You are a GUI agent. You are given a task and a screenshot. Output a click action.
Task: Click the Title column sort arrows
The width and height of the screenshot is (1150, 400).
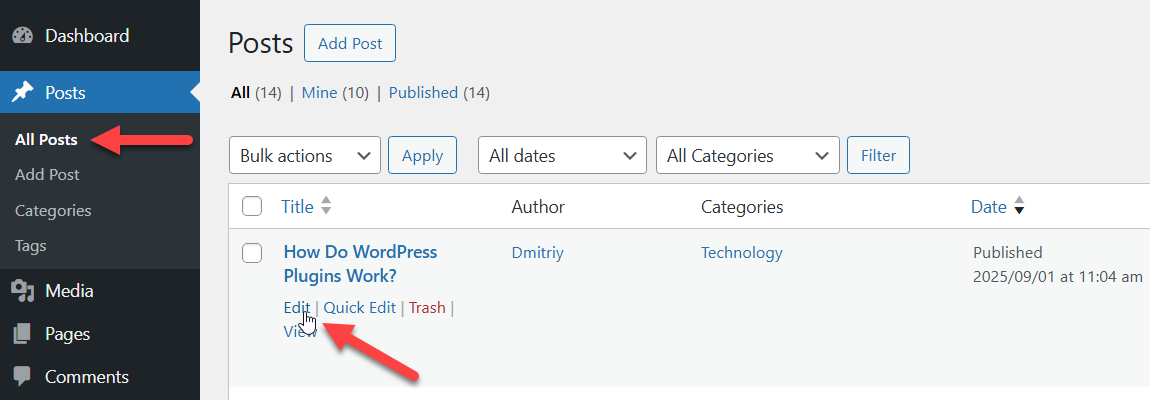(326, 207)
